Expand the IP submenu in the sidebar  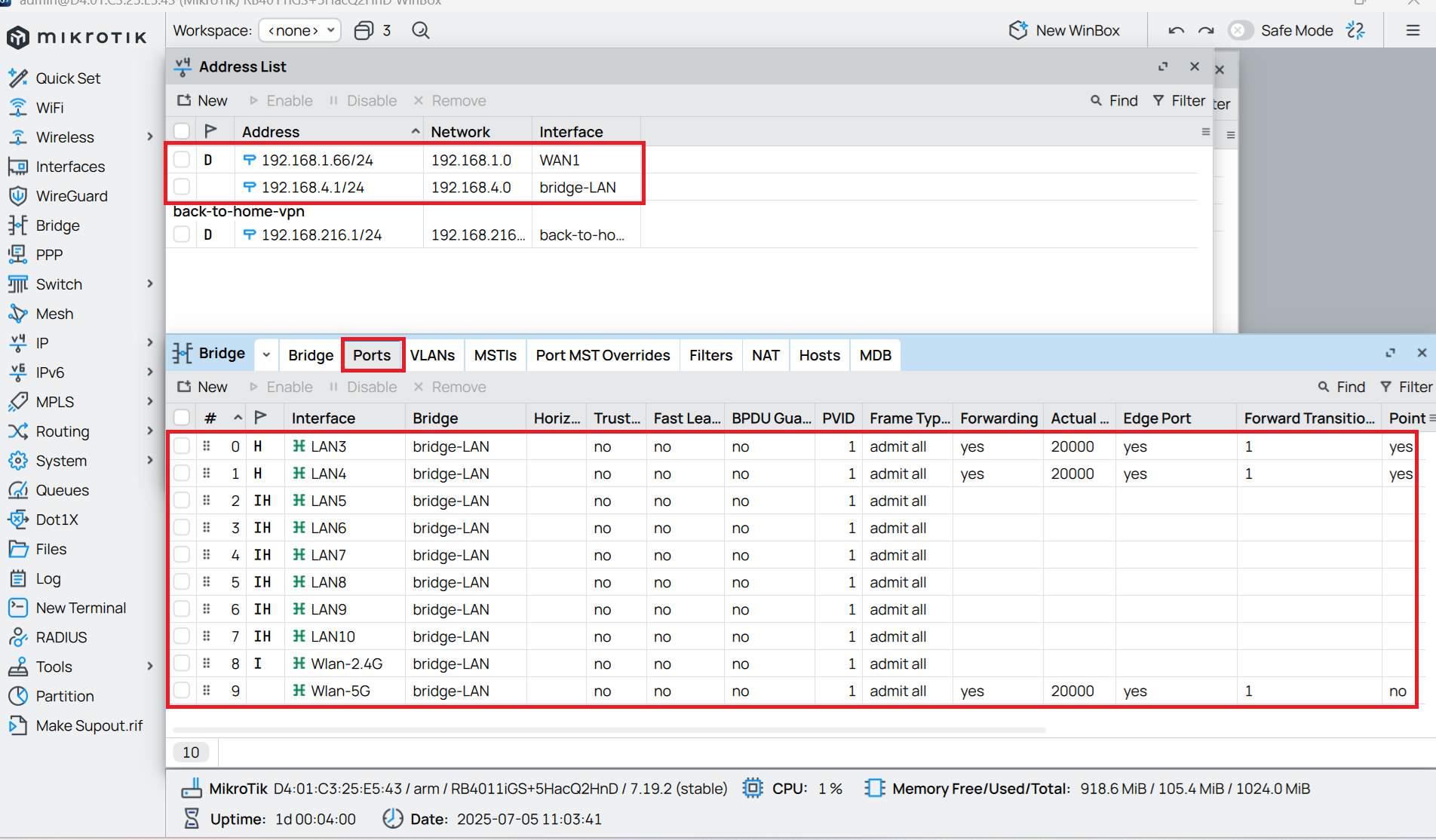[x=149, y=342]
